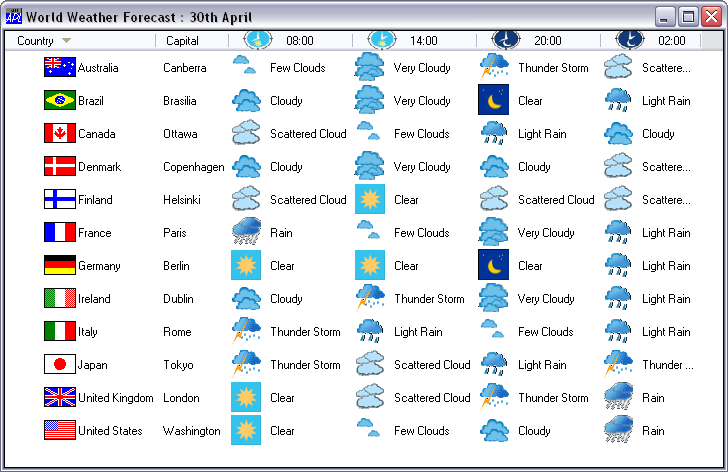Click United States 02:00 rain icon

618,430
